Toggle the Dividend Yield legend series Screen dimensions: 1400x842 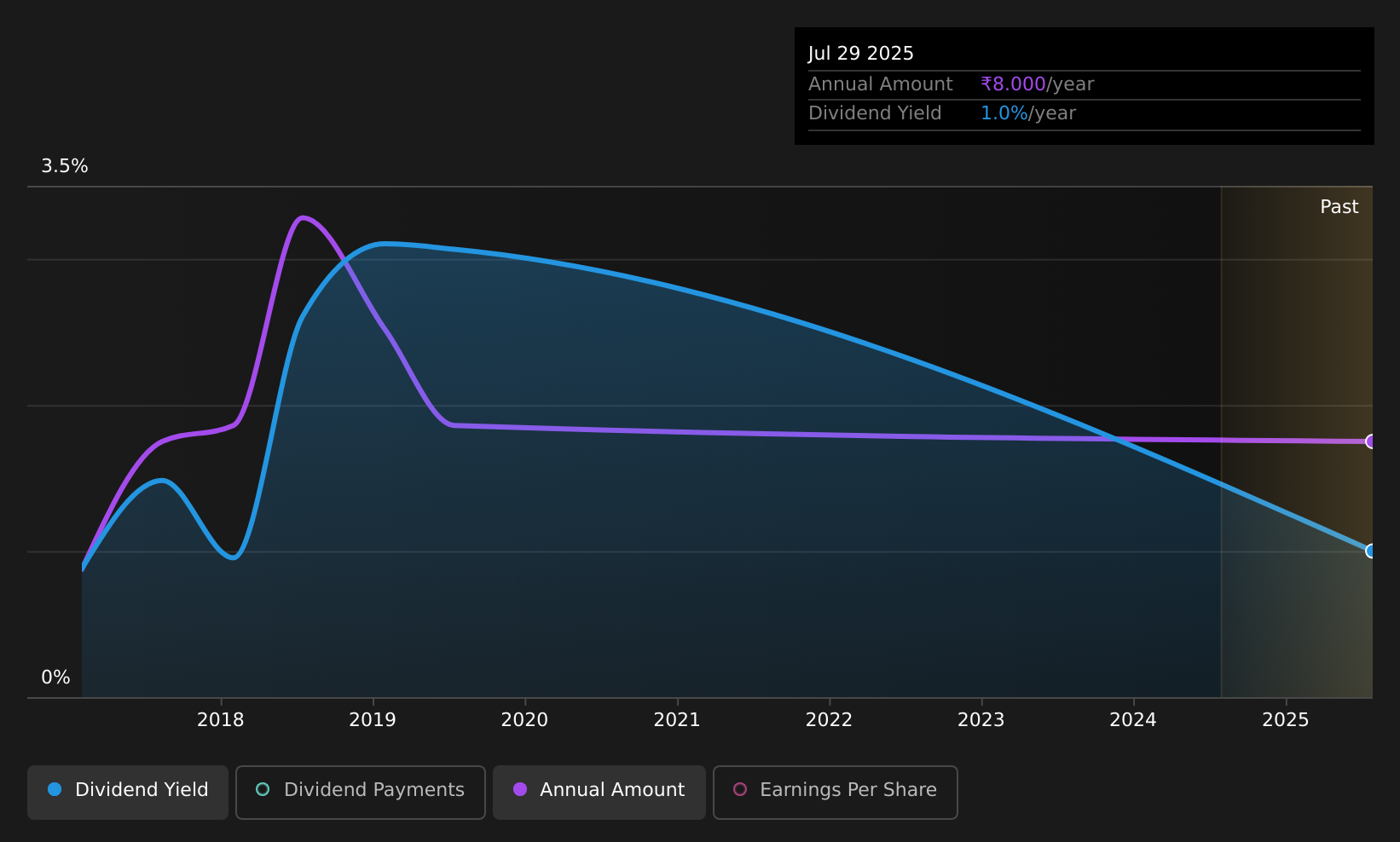128,792
